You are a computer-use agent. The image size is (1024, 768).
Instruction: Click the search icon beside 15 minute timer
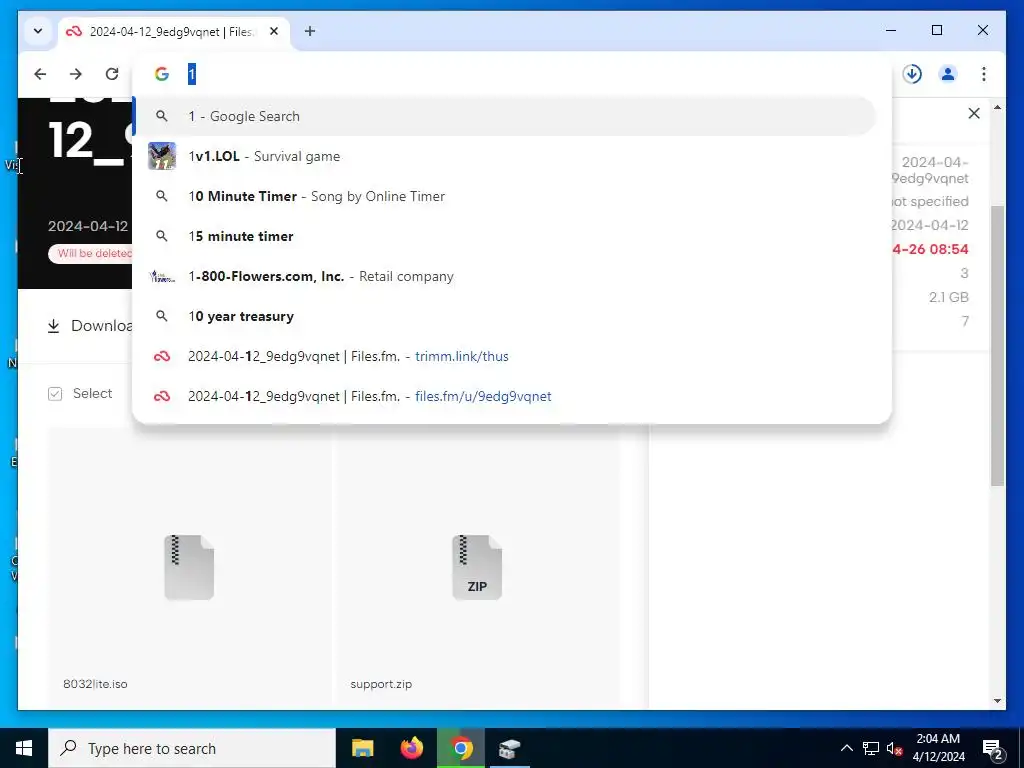click(x=161, y=236)
